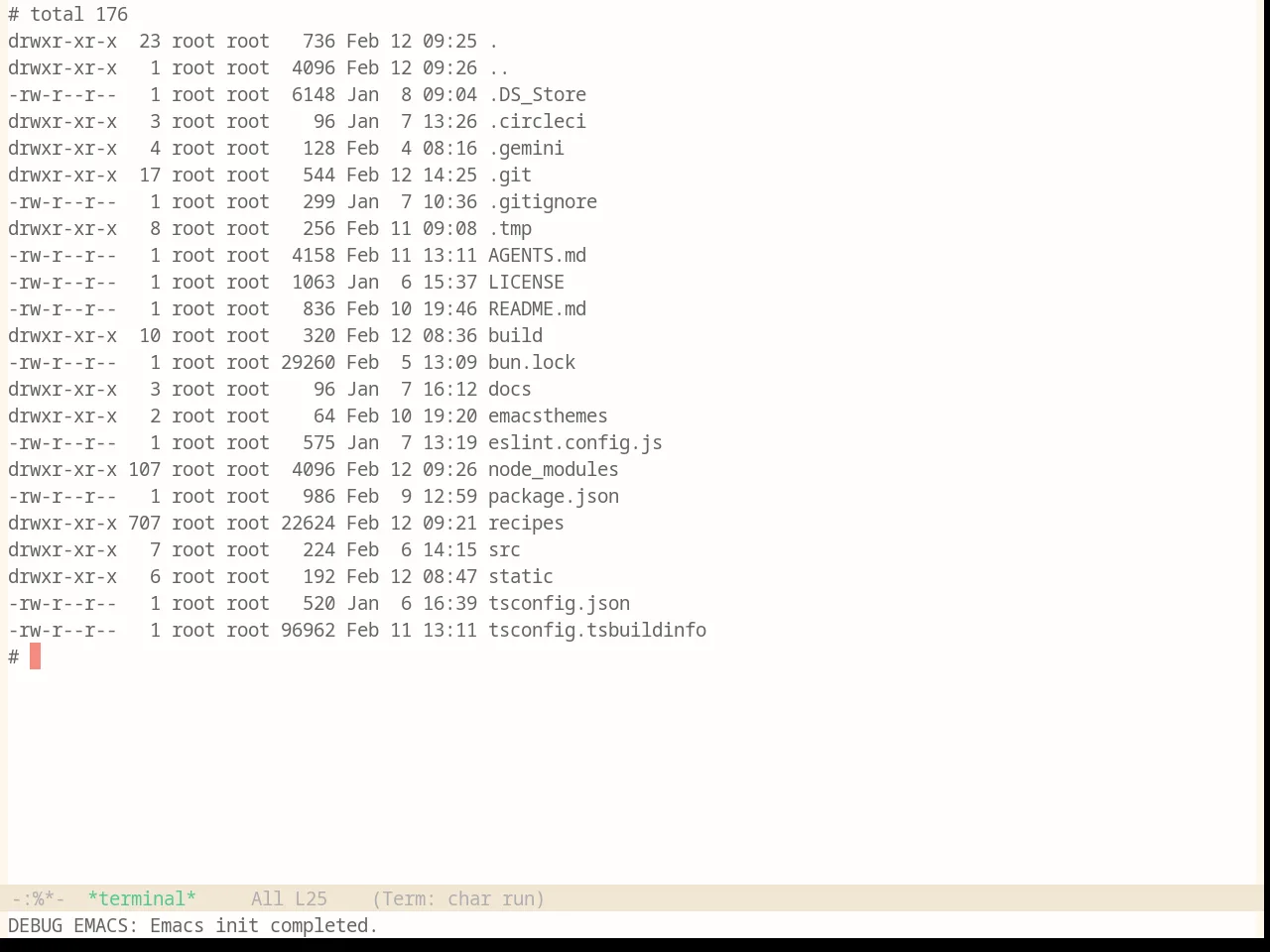The image size is (1270, 952).
Task: Click the 29260 size of bun.lock
Action: tap(308, 363)
